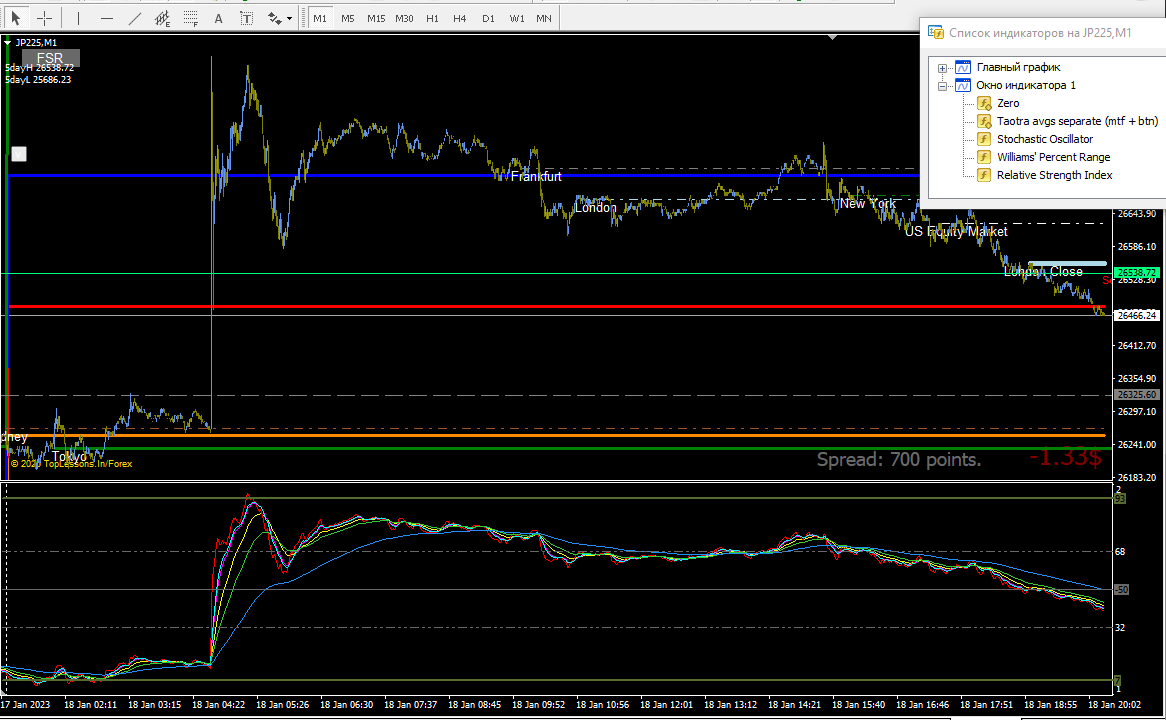Click the 18 Jan 12:01 time label
Image resolution: width=1166 pixels, height=720 pixels.
(x=666, y=704)
